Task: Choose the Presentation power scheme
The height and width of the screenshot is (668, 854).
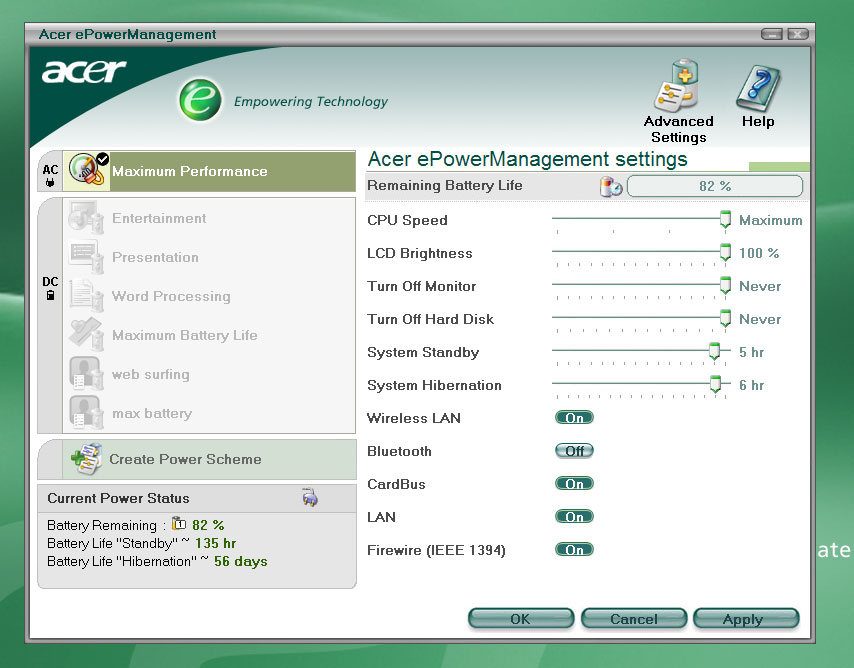Action: [x=209, y=257]
